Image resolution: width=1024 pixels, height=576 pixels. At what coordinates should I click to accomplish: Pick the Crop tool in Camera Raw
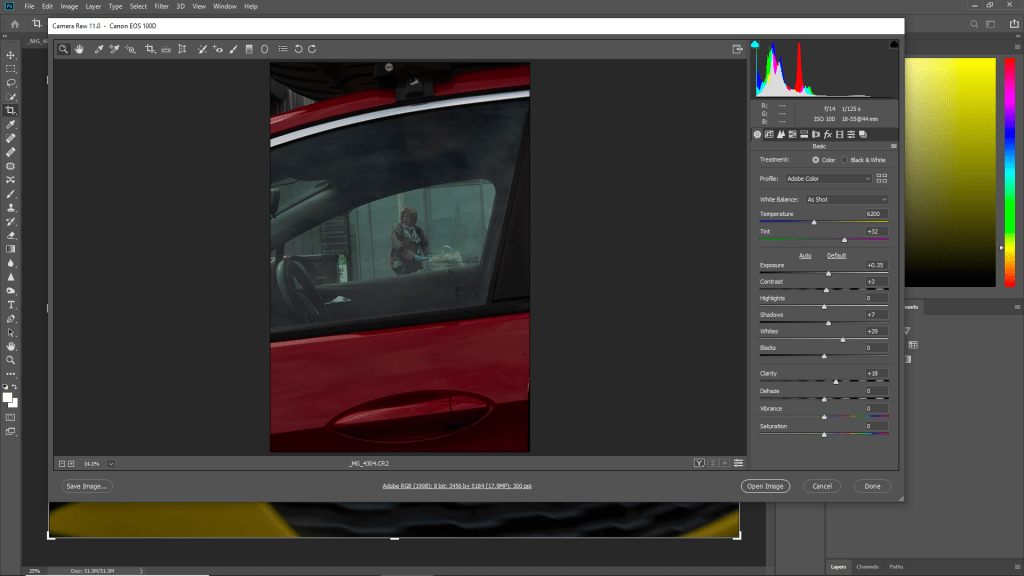[x=150, y=48]
